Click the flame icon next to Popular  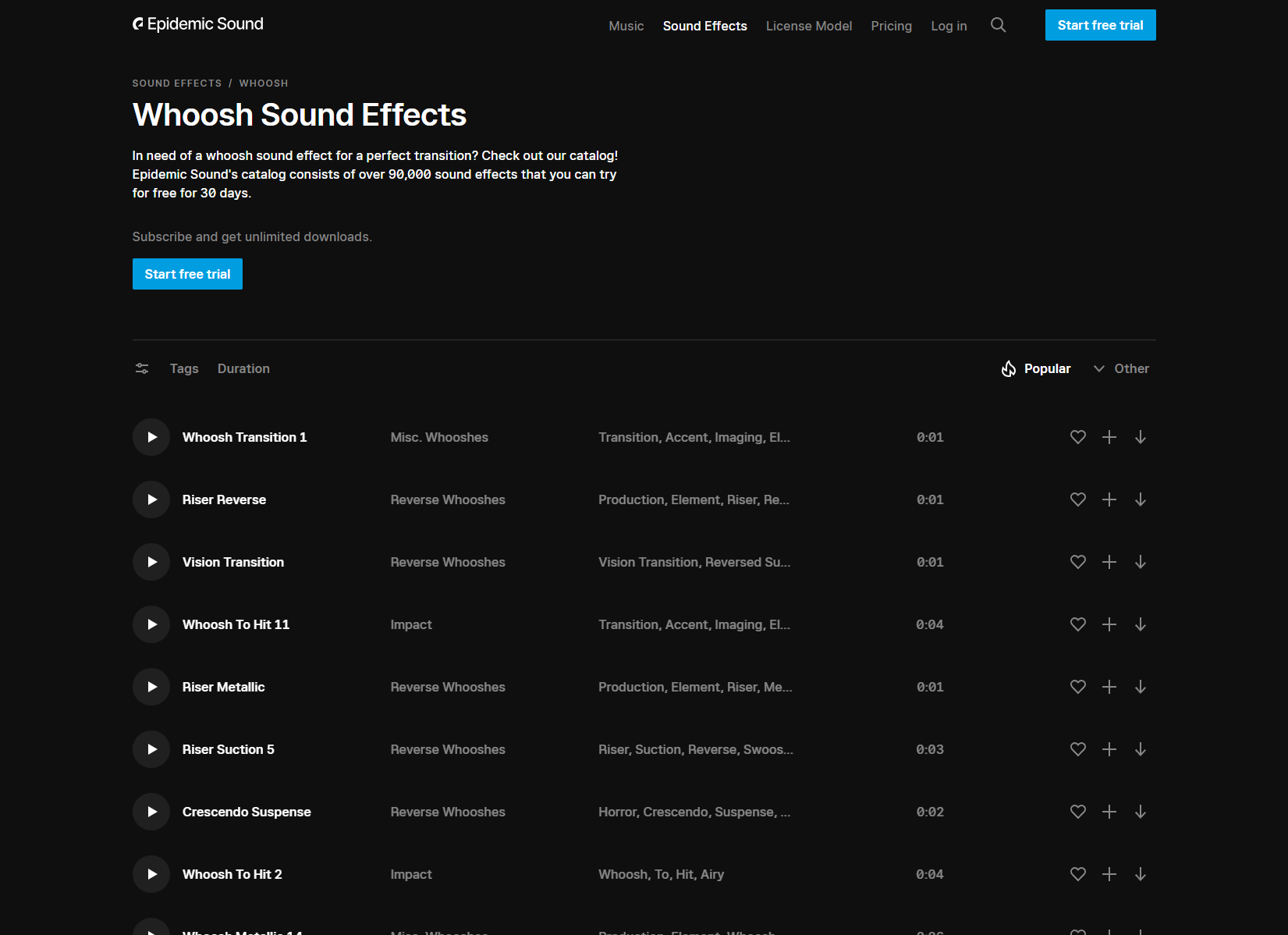(x=1009, y=368)
